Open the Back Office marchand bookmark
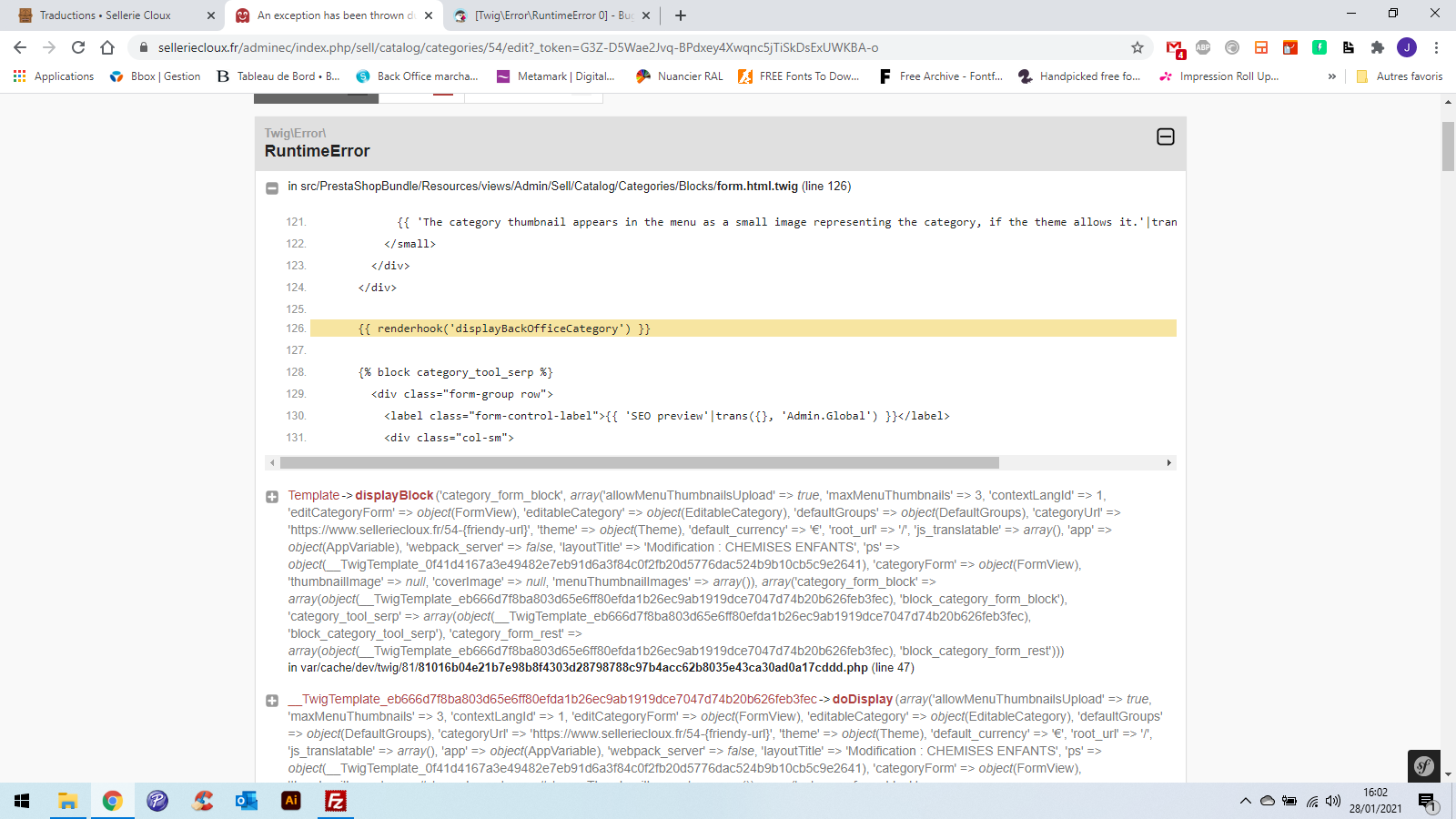The image size is (1456, 819). 418,76
